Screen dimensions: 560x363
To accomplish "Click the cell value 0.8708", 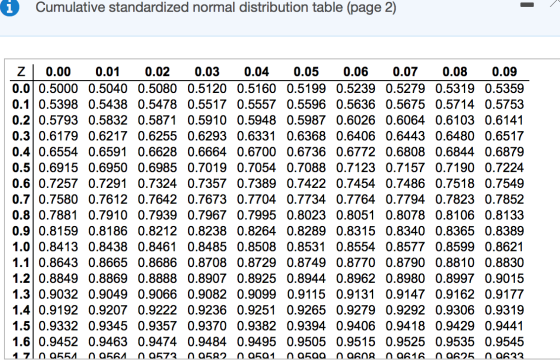I will coord(207,263).
